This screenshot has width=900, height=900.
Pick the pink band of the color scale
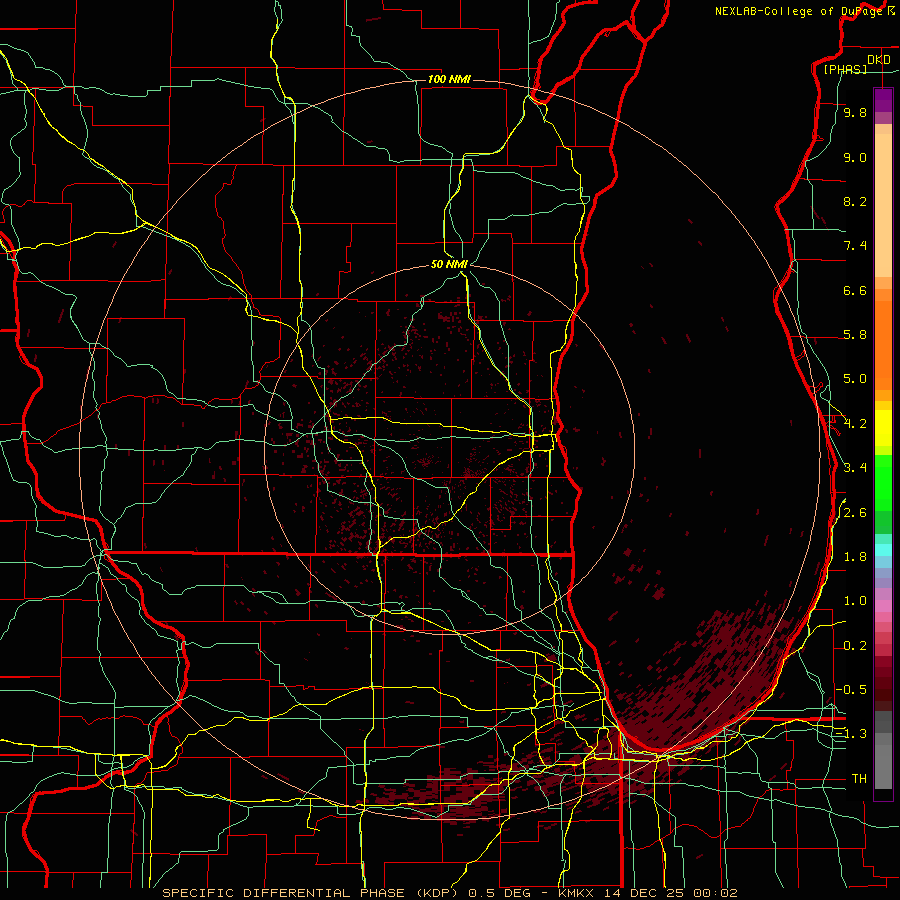click(883, 606)
